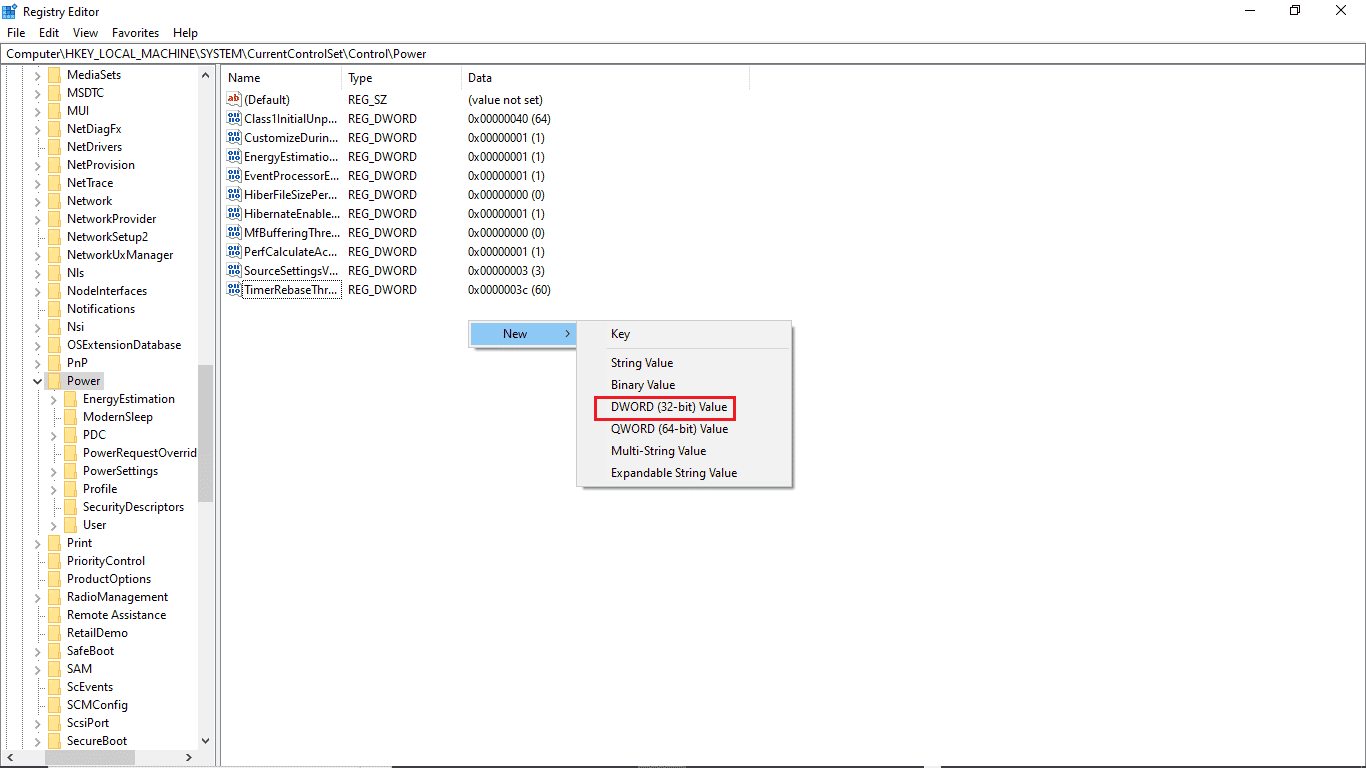This screenshot has height=768, width=1366.
Task: Click the MediaSets folder icon
Action: pyautogui.click(x=54, y=75)
